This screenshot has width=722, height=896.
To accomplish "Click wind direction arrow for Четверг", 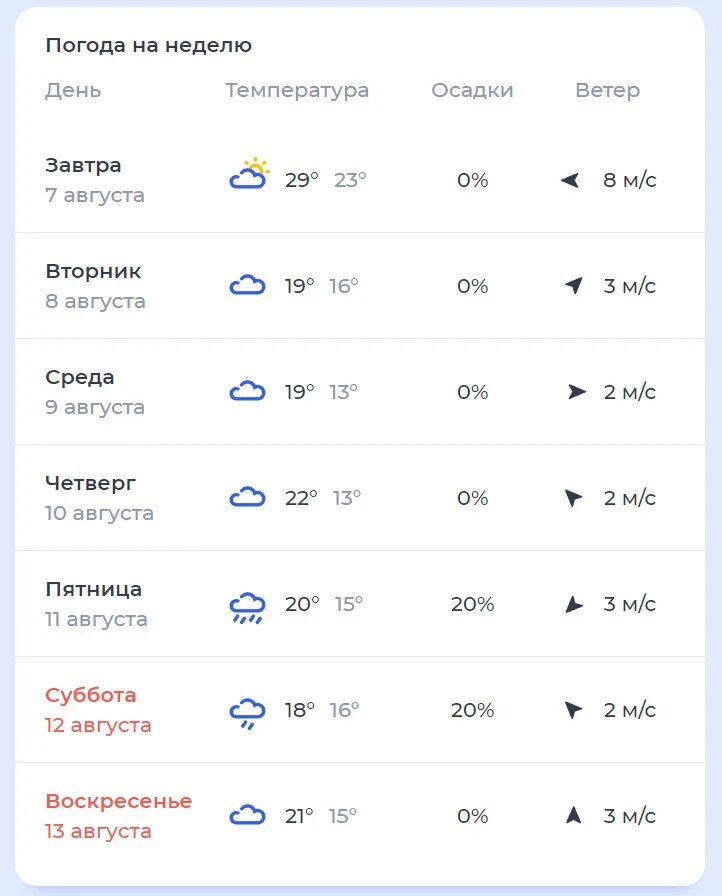I will pyautogui.click(x=573, y=498).
